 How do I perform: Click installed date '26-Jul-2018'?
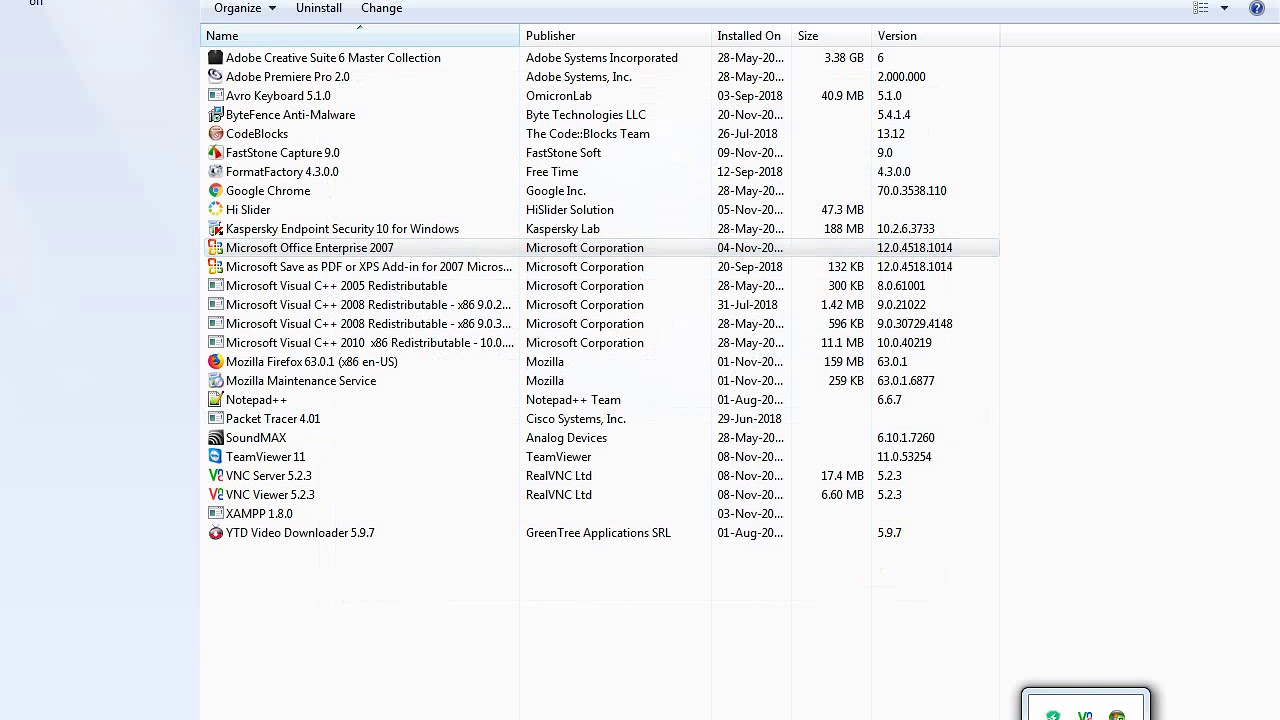coord(747,134)
